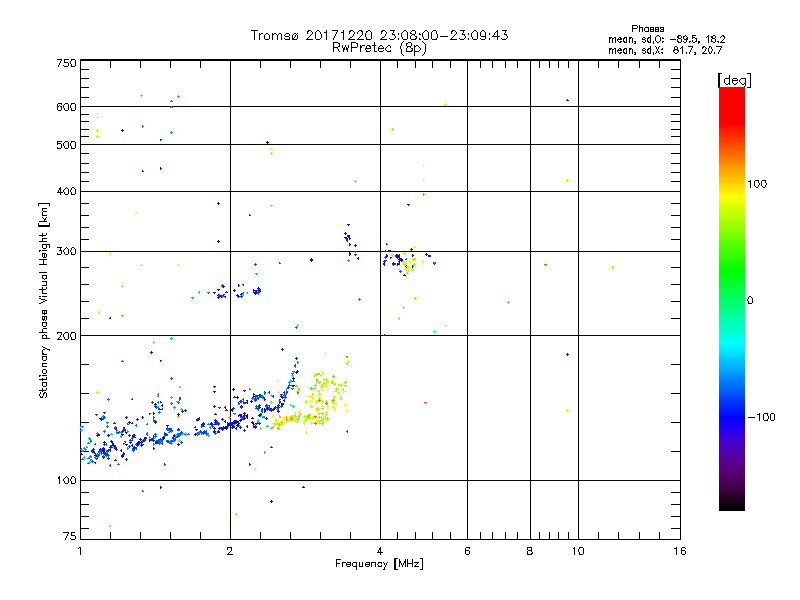Click the y-axis label 'Stationary phase Virtual Height [km]'
The height and width of the screenshot is (600, 800).
pyautogui.click(x=43, y=300)
